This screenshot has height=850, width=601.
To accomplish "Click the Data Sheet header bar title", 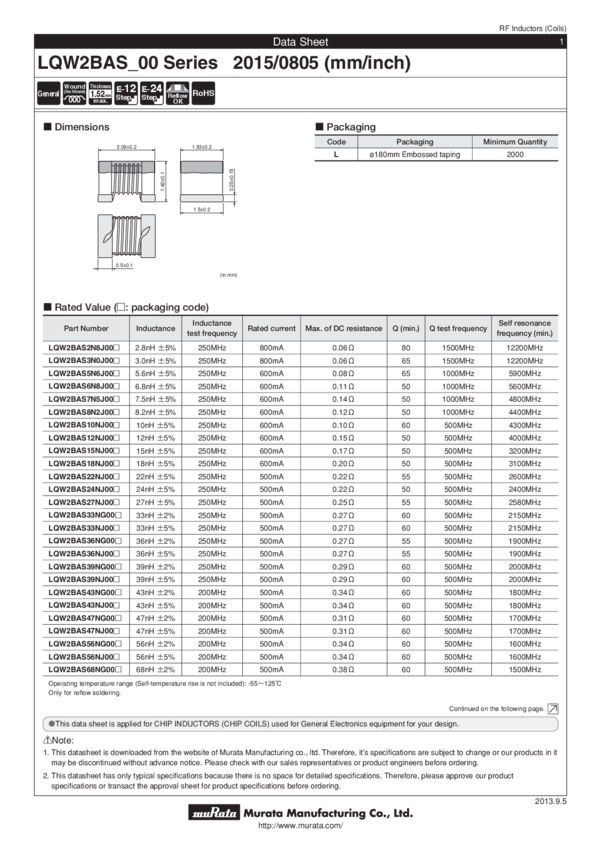I will [x=300, y=42].
